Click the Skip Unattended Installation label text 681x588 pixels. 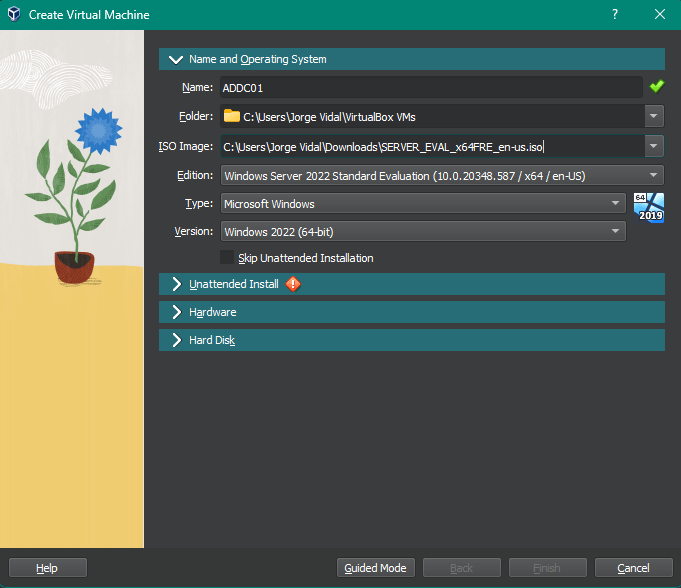pos(306,258)
